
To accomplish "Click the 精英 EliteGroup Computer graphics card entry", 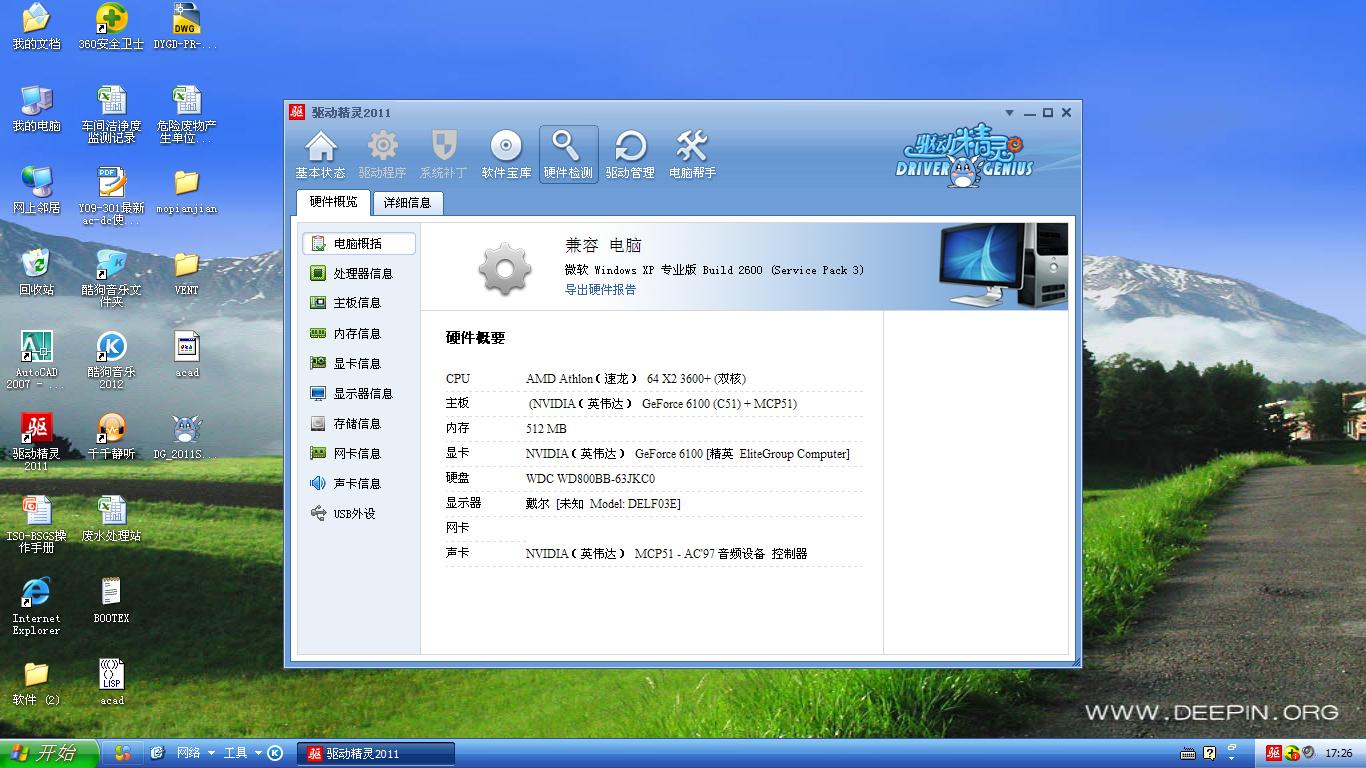I will pyautogui.click(x=688, y=454).
